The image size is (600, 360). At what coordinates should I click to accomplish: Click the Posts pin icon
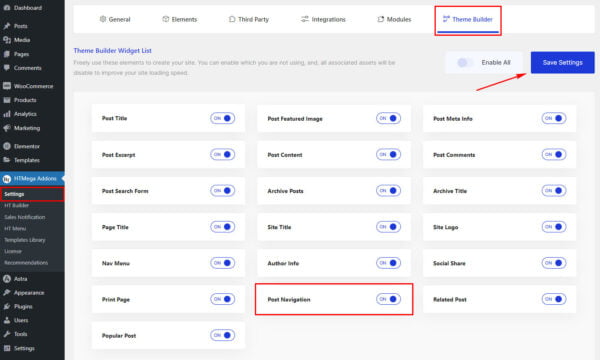click(7, 26)
